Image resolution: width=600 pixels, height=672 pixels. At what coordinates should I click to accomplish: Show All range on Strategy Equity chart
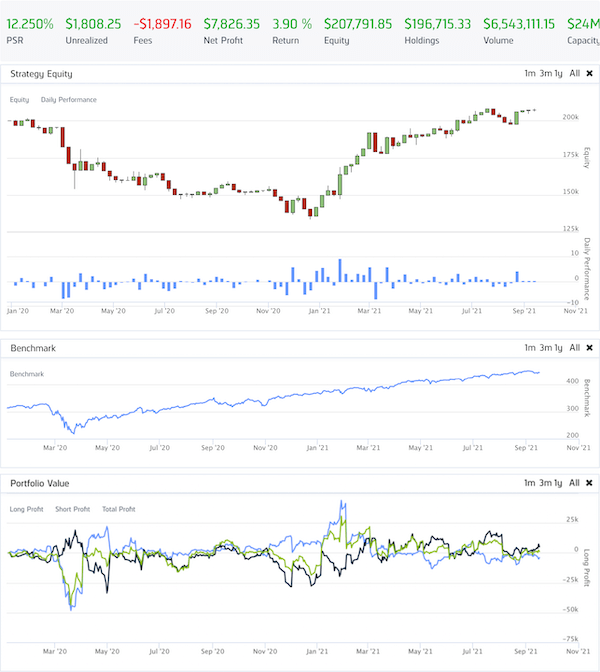pyautogui.click(x=574, y=73)
